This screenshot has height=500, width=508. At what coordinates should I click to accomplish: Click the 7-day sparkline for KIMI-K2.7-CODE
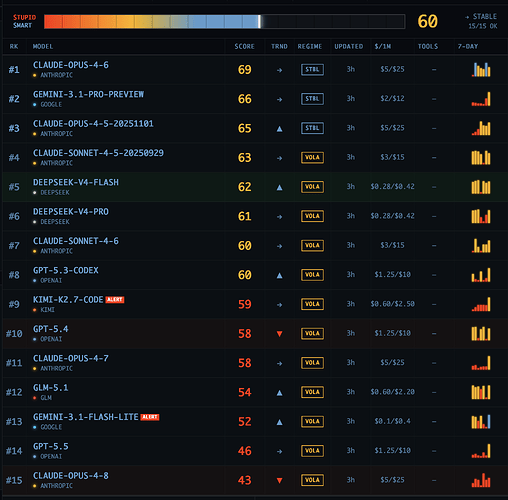tap(481, 304)
